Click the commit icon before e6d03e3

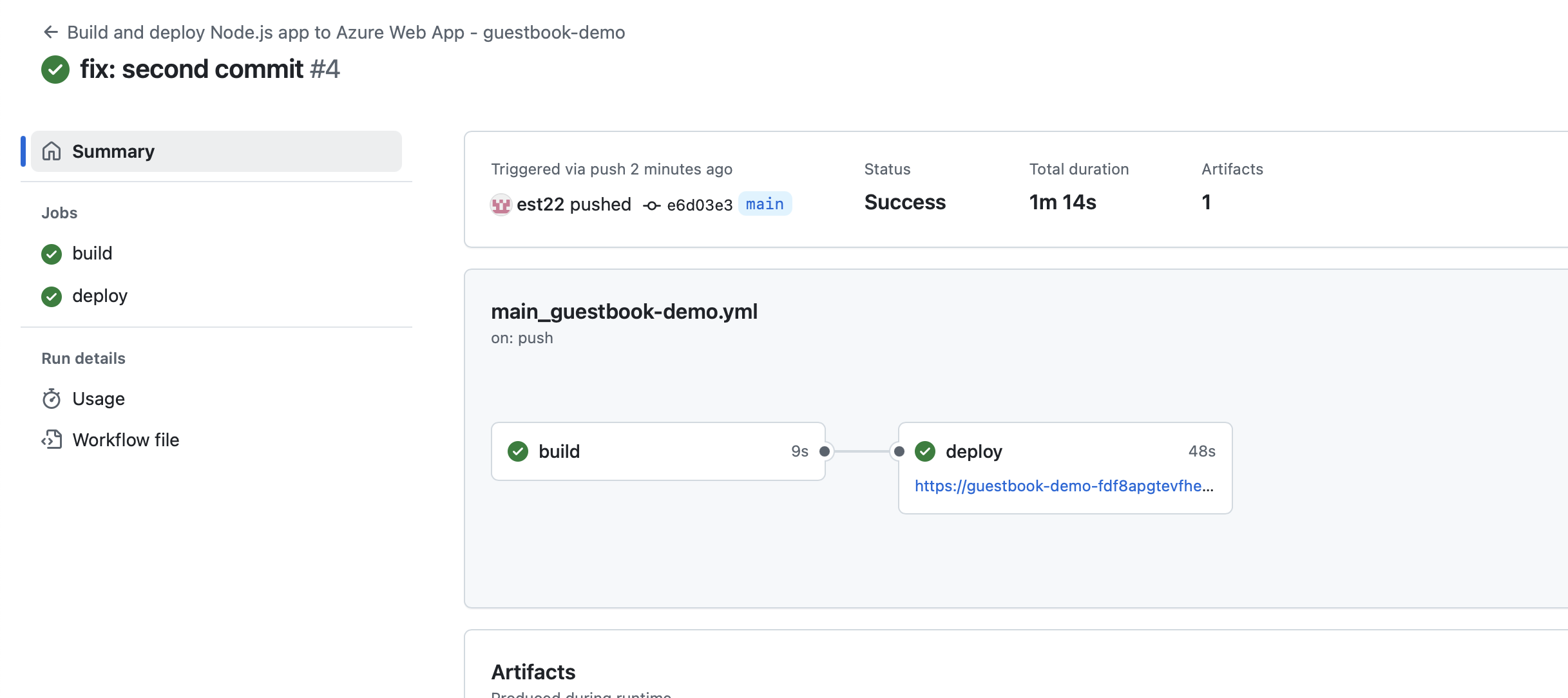coord(652,205)
